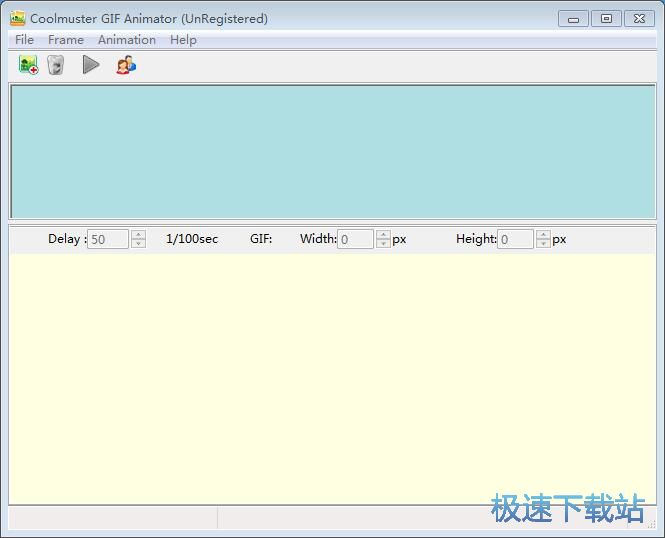Open the Animation menu
Image resolution: width=665 pixels, height=538 pixels.
click(127, 40)
